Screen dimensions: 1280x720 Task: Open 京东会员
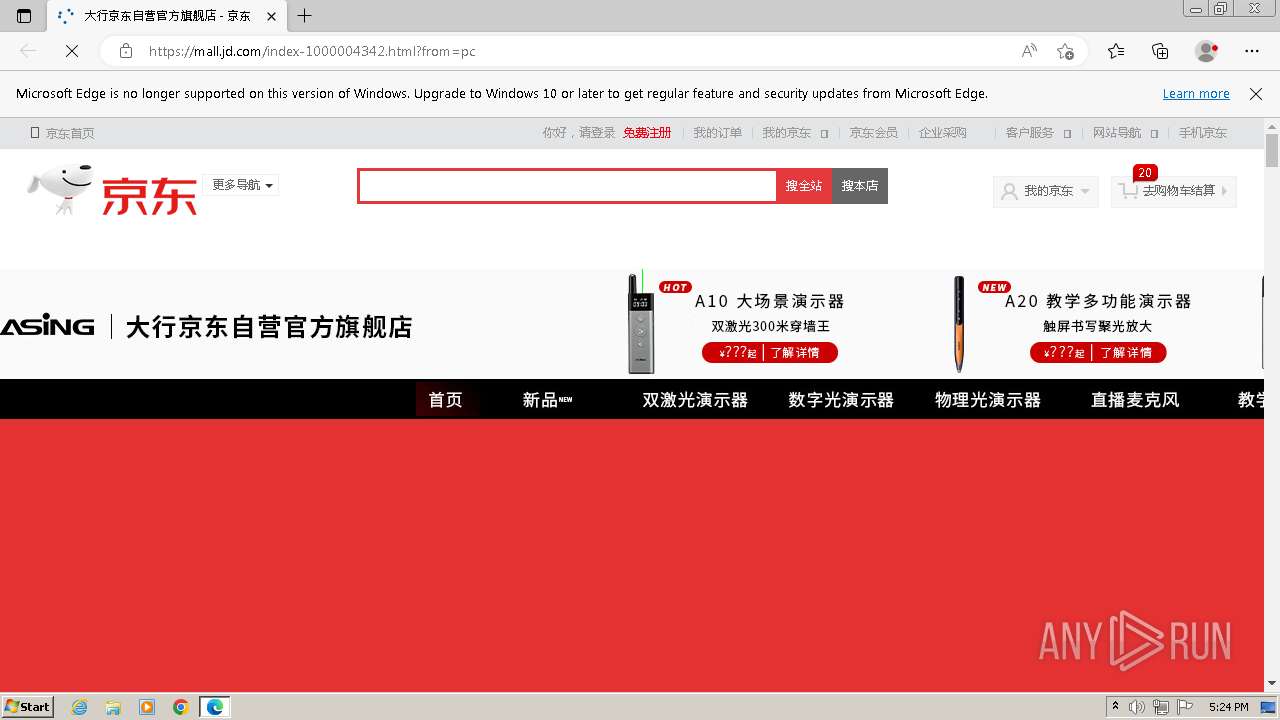coord(874,133)
